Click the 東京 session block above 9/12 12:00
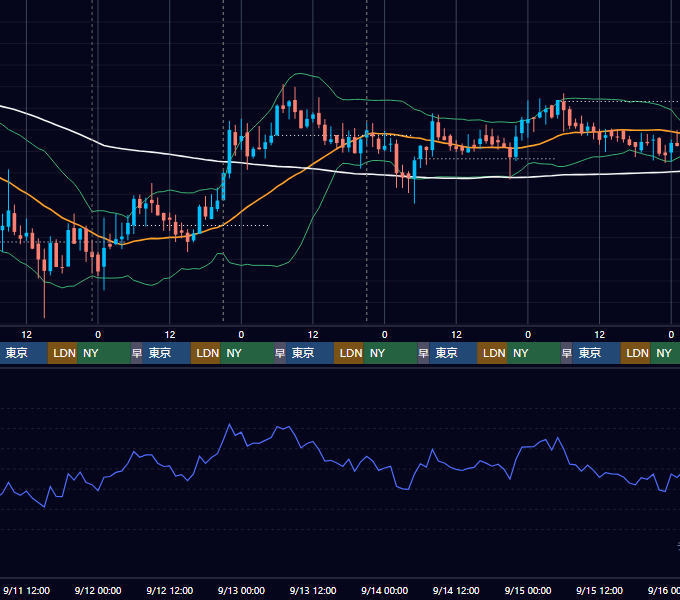This screenshot has height=600, width=680. 167,353
